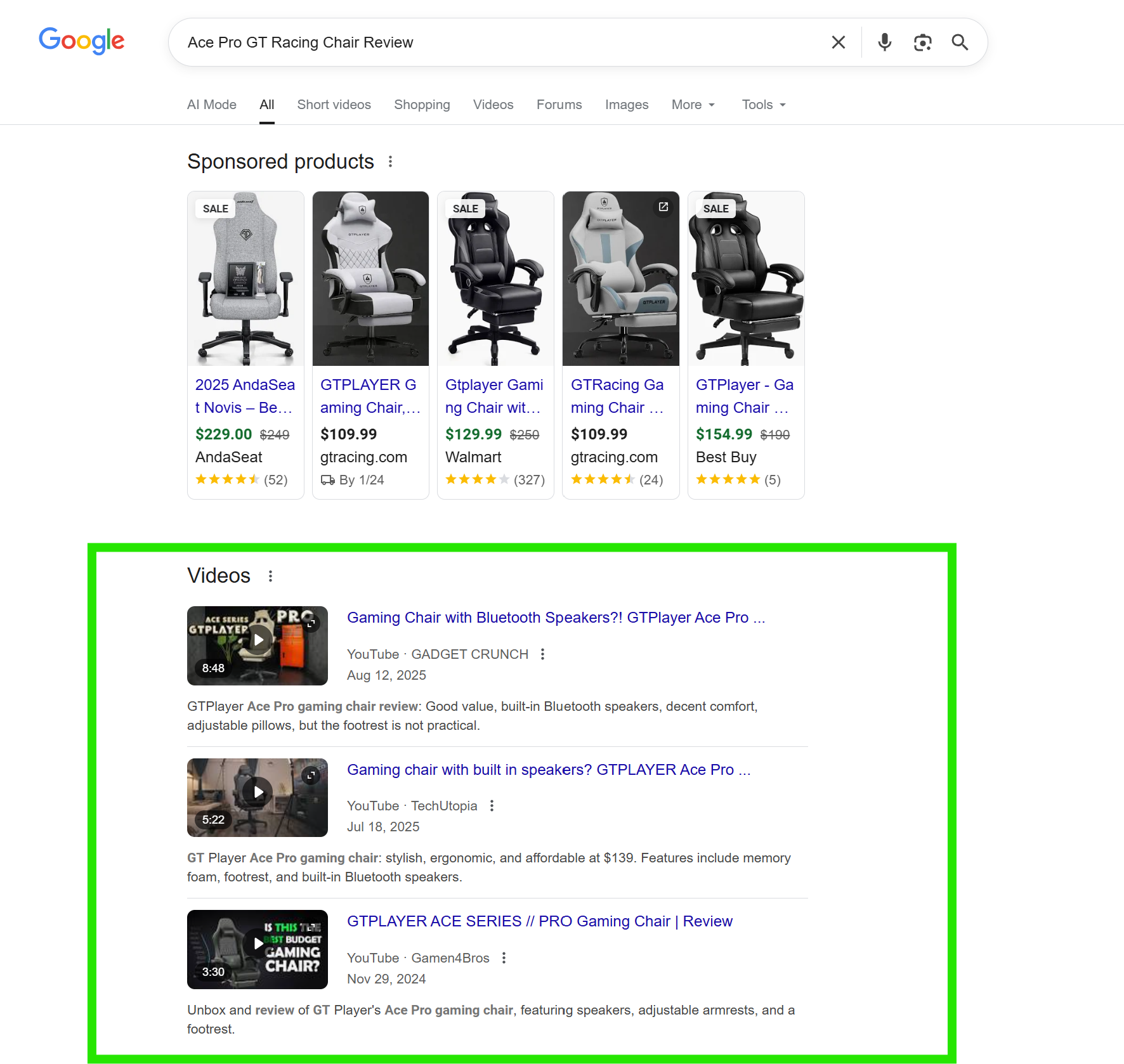Image resolution: width=1124 pixels, height=1064 pixels.
Task: Click inside the search input field
Action: 444,42
